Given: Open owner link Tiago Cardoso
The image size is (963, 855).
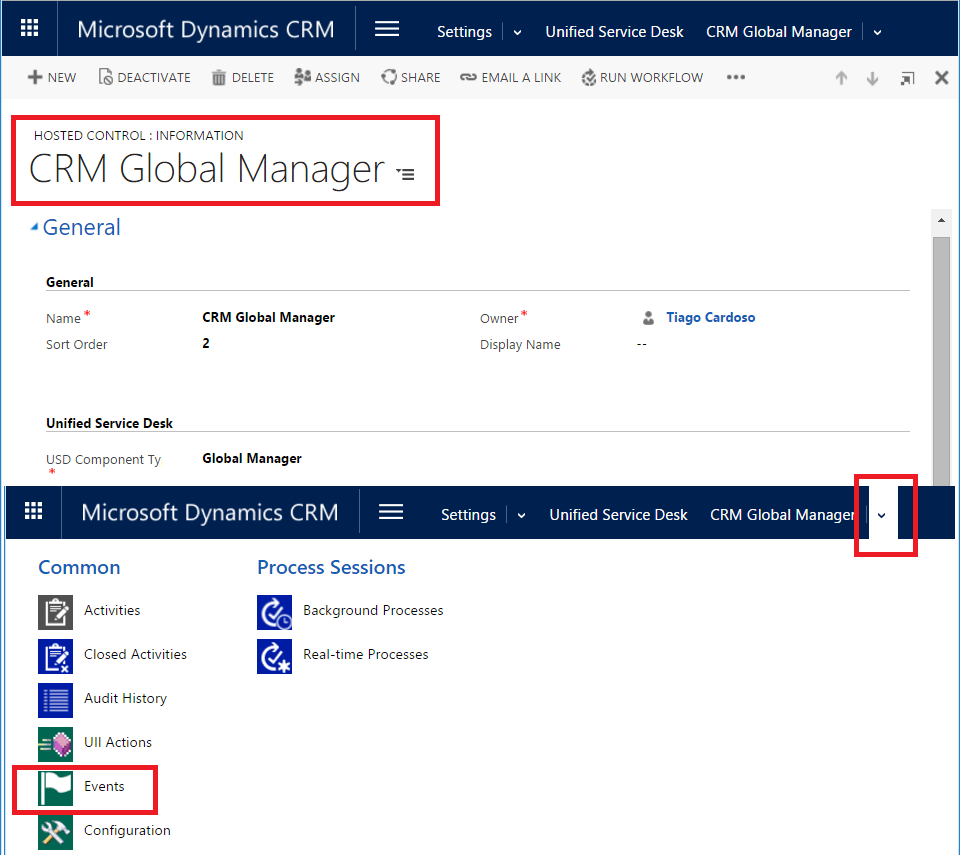Looking at the screenshot, I should tap(710, 318).
